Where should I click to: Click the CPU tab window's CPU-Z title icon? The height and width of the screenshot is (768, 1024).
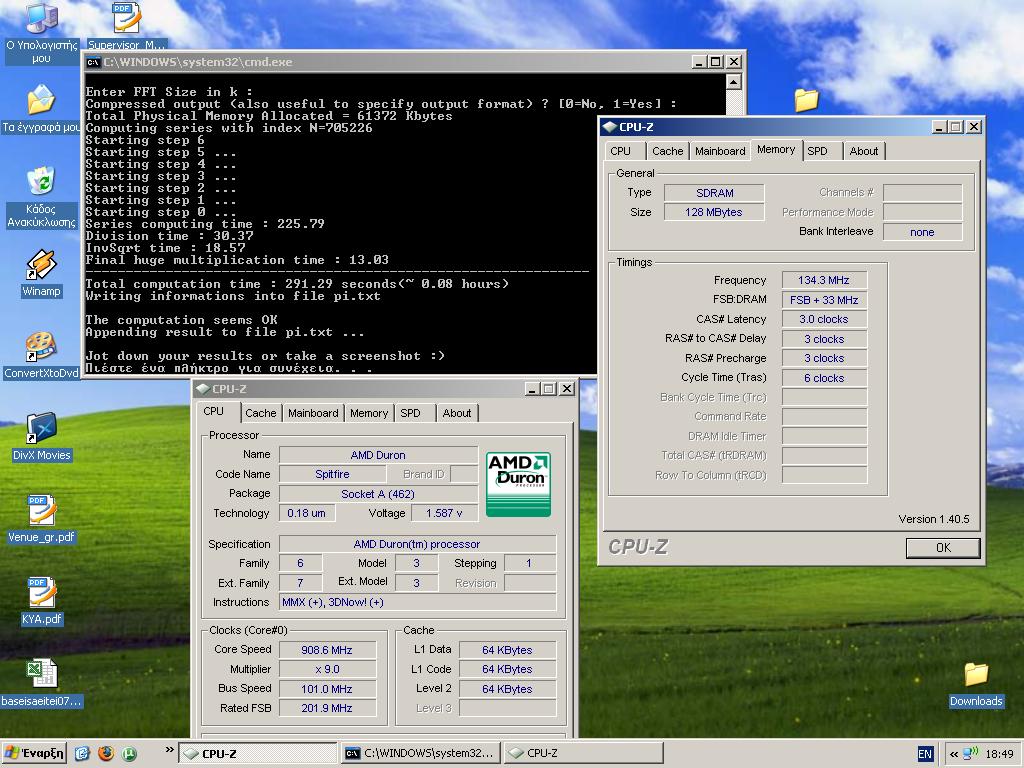coord(202,389)
